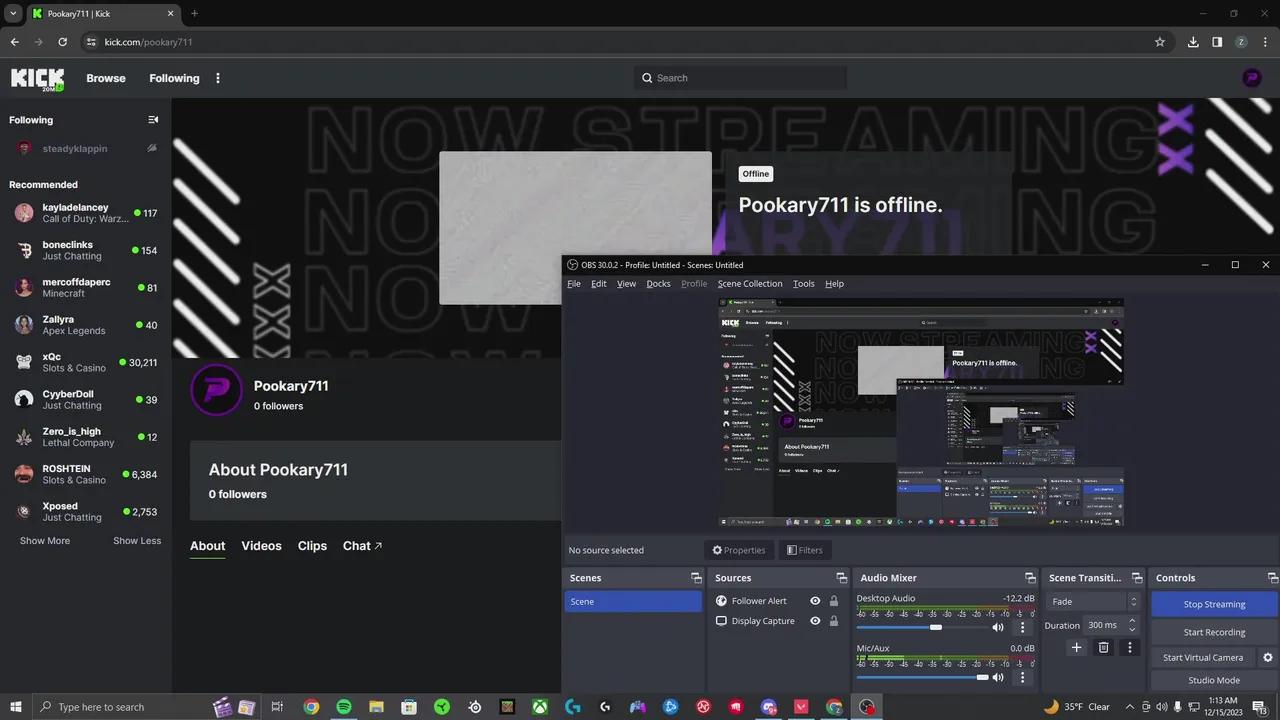This screenshot has width=1280, height=720.
Task: Open the Virtual Camera settings gear
Action: 1268,657
